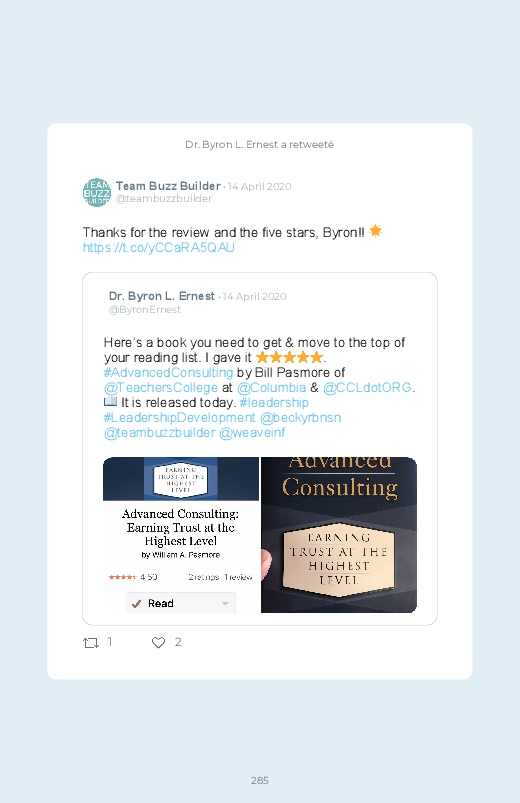520x803 pixels.
Task: Open the #AdvancedConsulting hashtag
Action: click(168, 372)
